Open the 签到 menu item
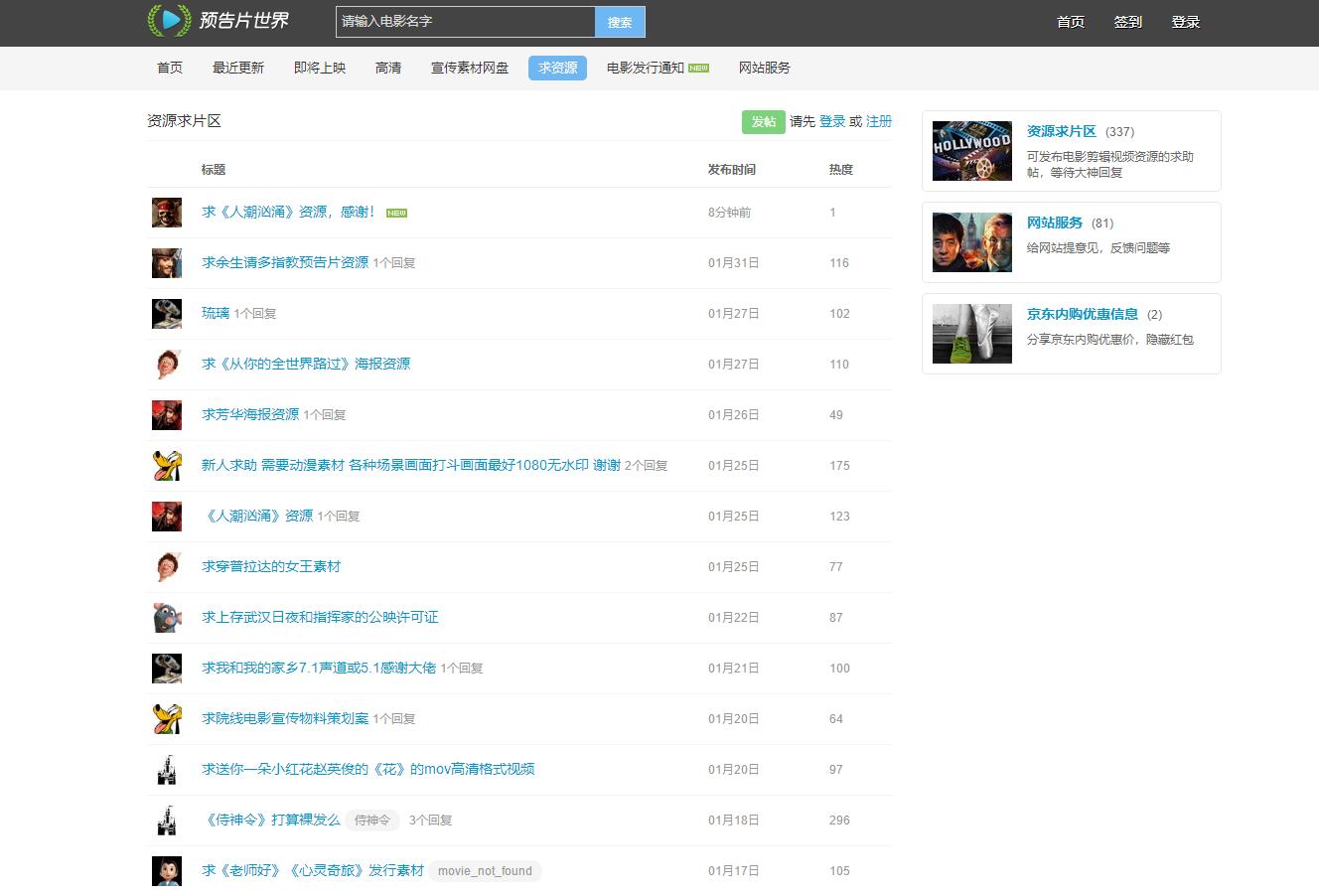 click(x=1127, y=21)
